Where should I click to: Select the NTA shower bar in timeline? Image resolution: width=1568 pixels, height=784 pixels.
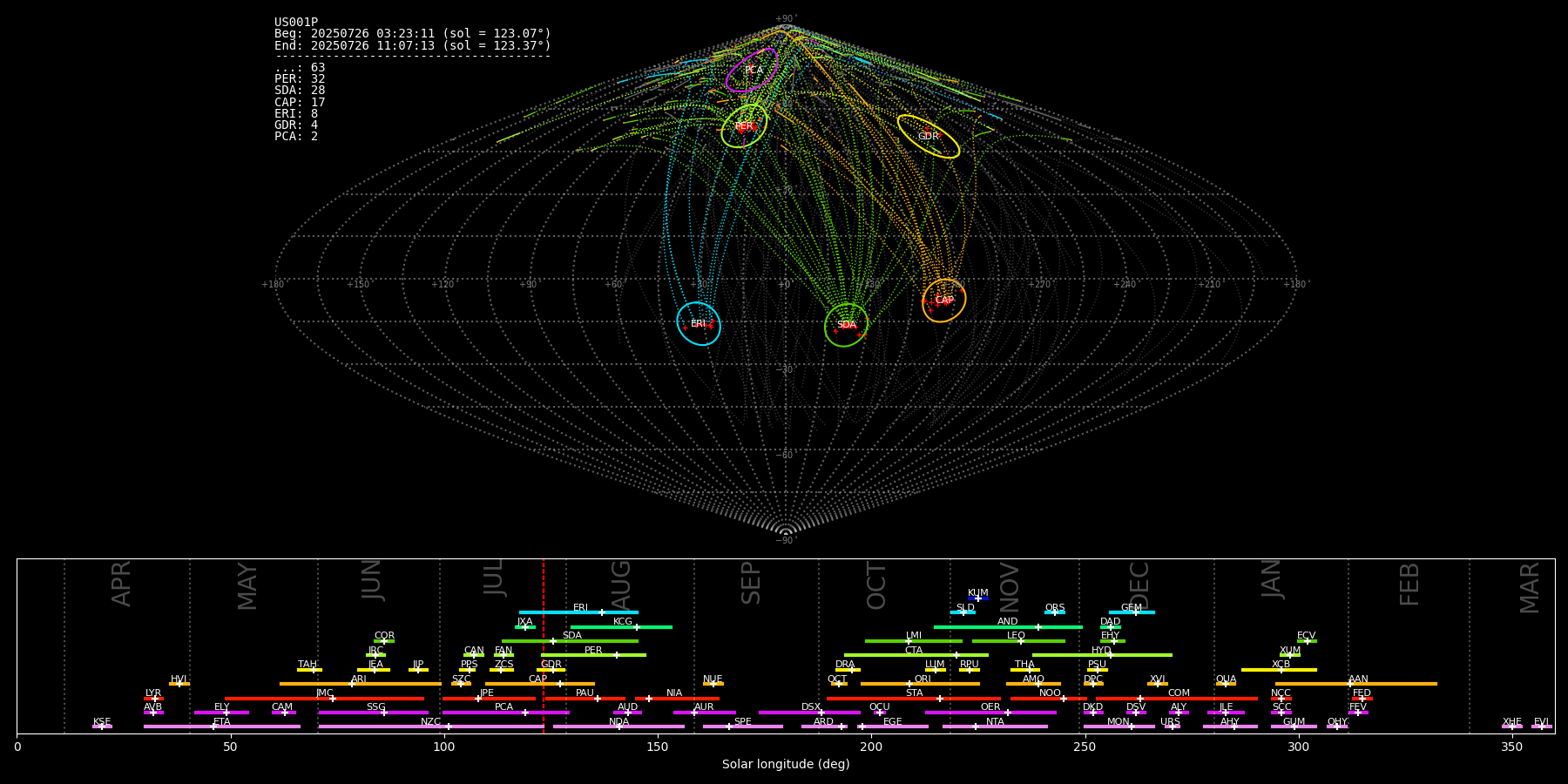click(995, 727)
